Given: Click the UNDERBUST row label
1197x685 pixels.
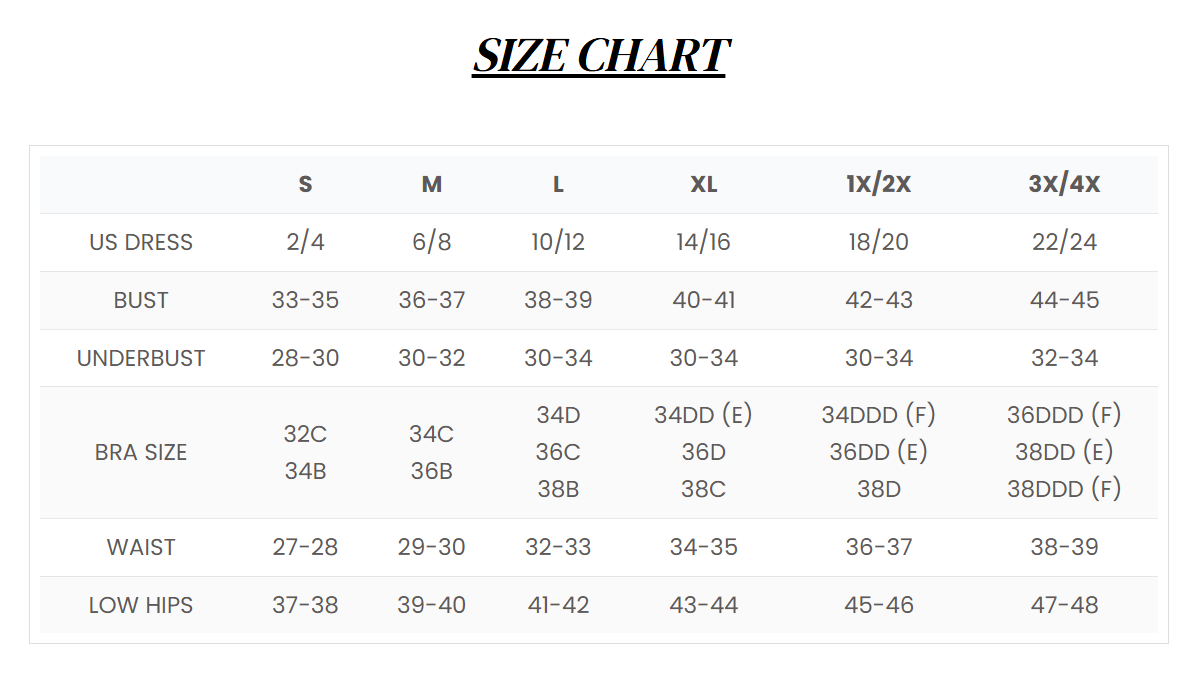Looking at the screenshot, I should 141,359.
